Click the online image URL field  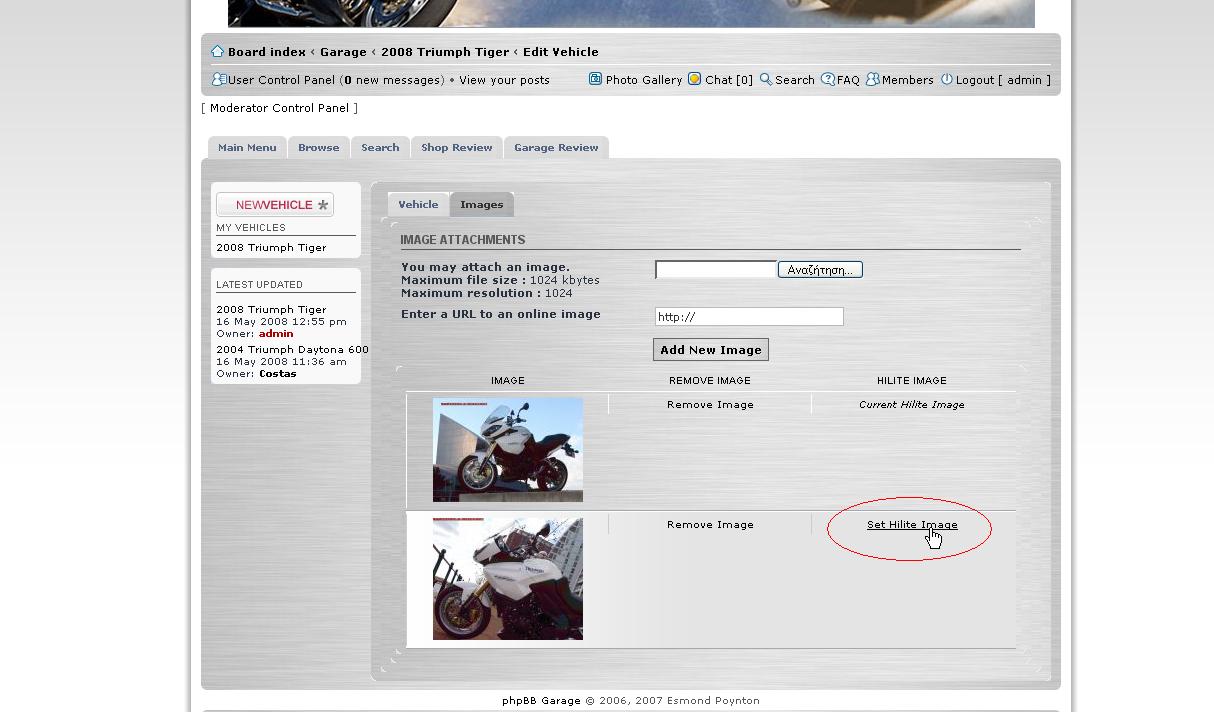point(749,317)
